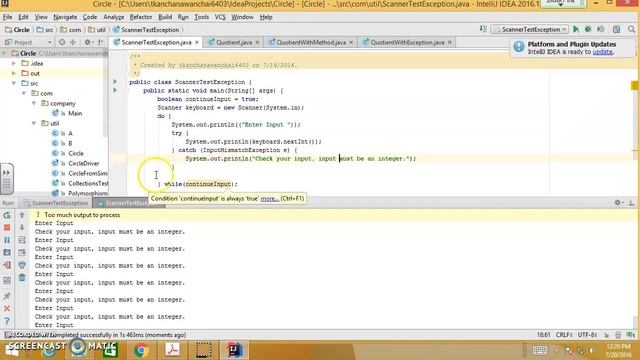The width and height of the screenshot is (640, 360).
Task: Toggle soft-wrap icon in Run panel
Action: (22, 240)
